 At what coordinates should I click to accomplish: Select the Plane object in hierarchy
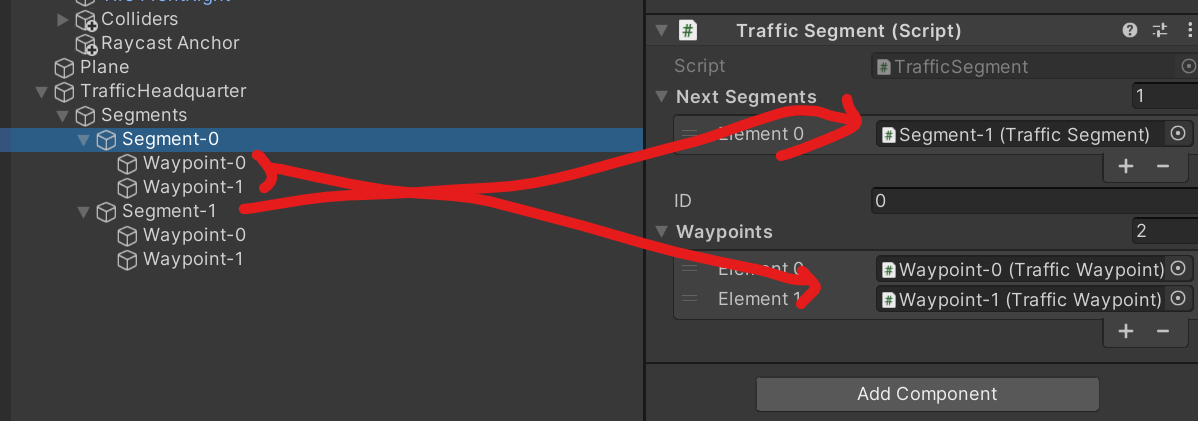pos(105,67)
